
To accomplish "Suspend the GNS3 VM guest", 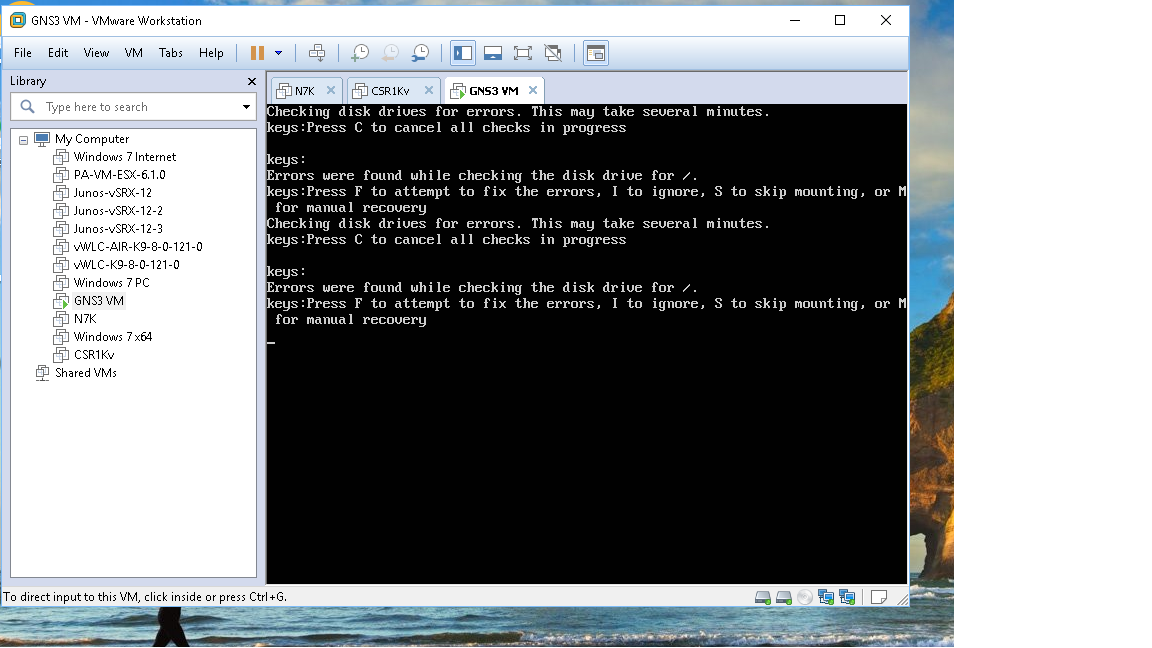I will (x=258, y=52).
